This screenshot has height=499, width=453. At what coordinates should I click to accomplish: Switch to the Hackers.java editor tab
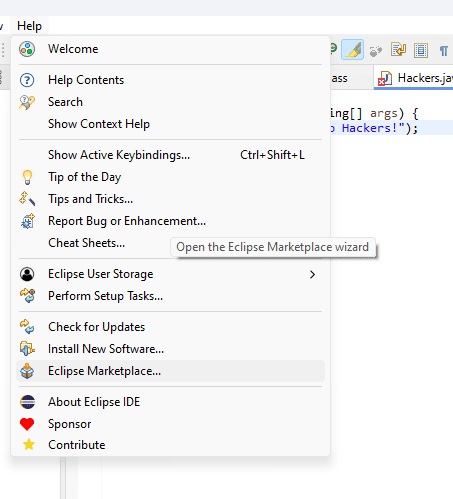[413, 78]
